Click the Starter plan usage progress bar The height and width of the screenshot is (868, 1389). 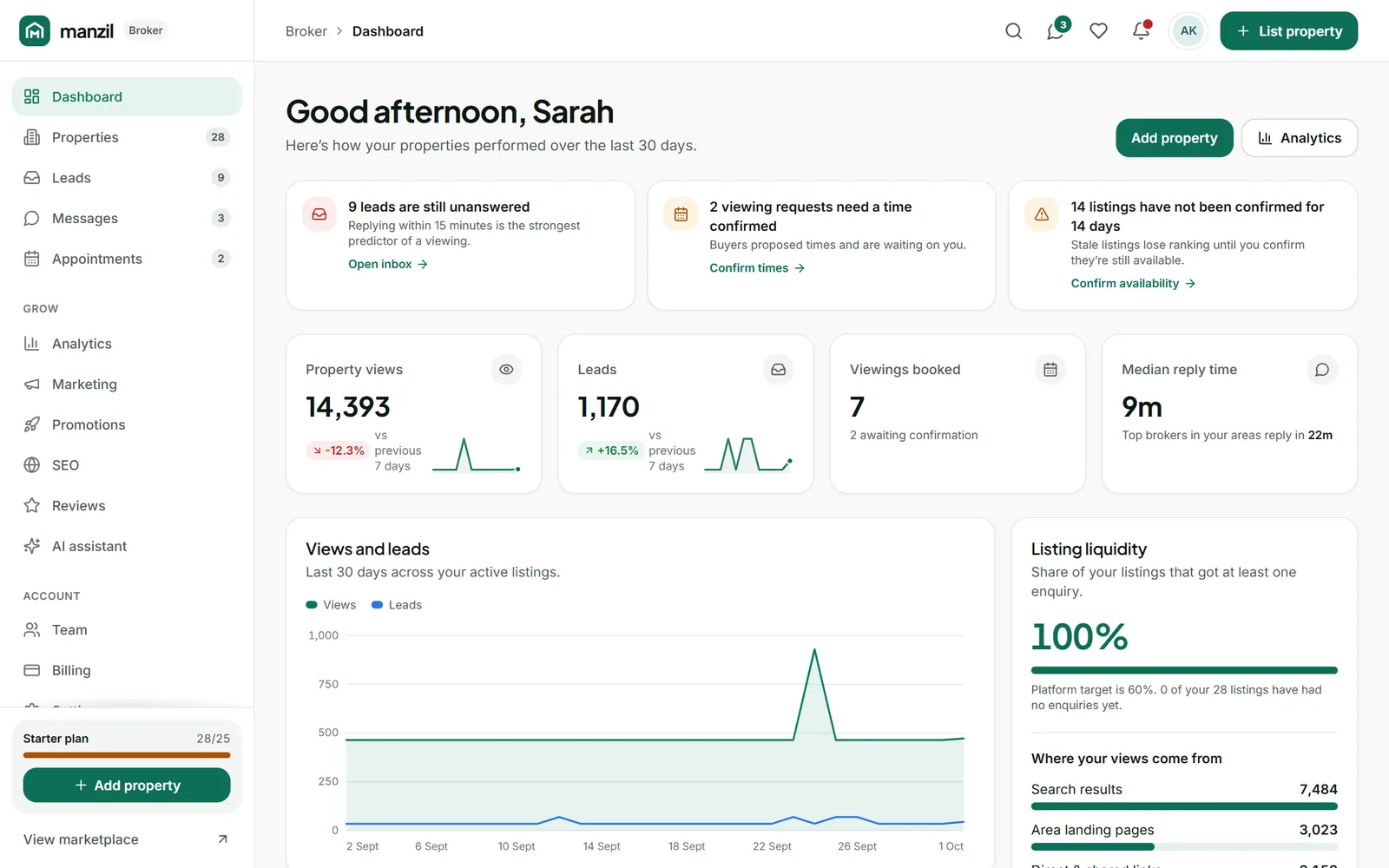coord(127,755)
